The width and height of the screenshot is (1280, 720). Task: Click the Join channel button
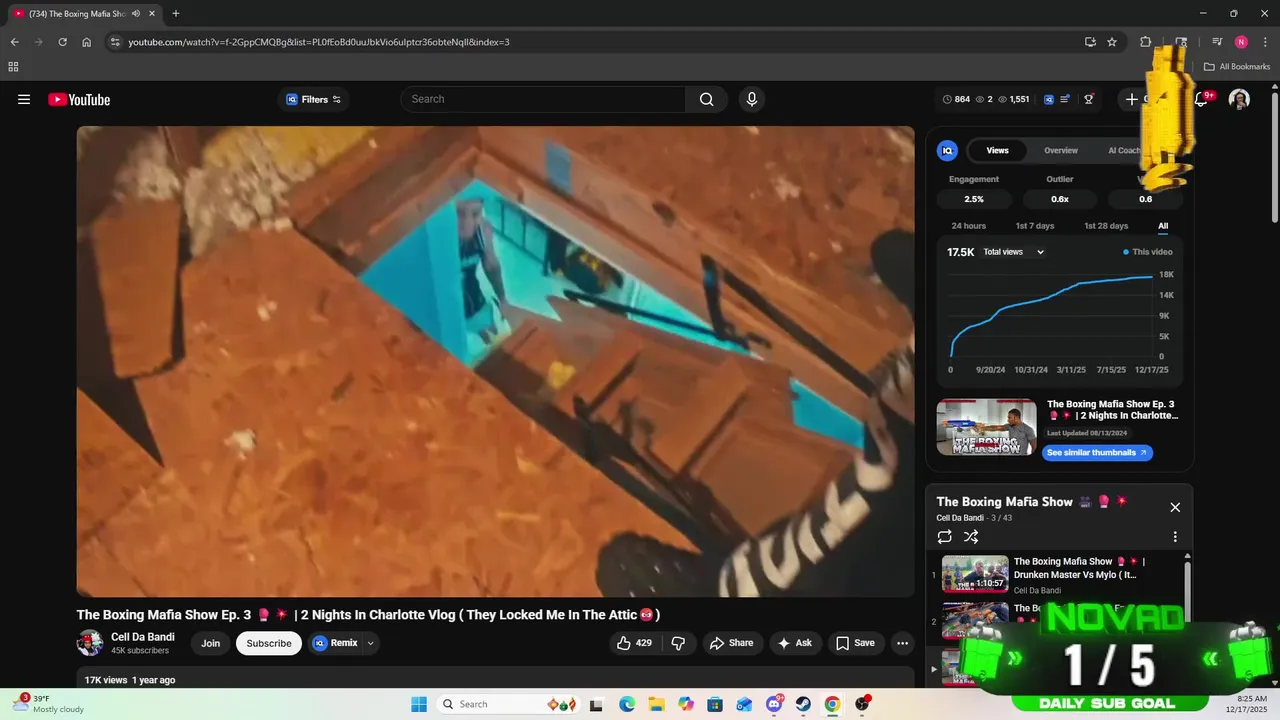pos(210,643)
